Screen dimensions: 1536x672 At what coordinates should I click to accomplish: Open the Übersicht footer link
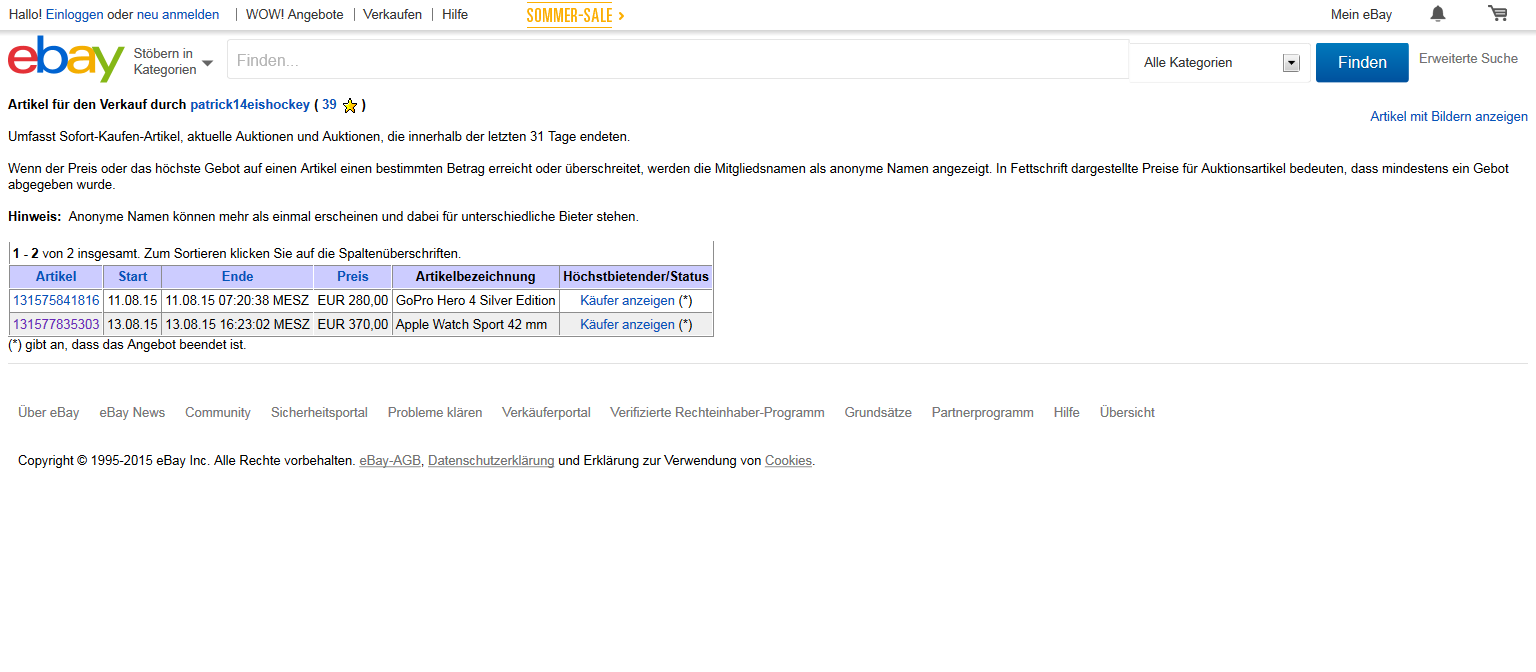tap(1127, 413)
